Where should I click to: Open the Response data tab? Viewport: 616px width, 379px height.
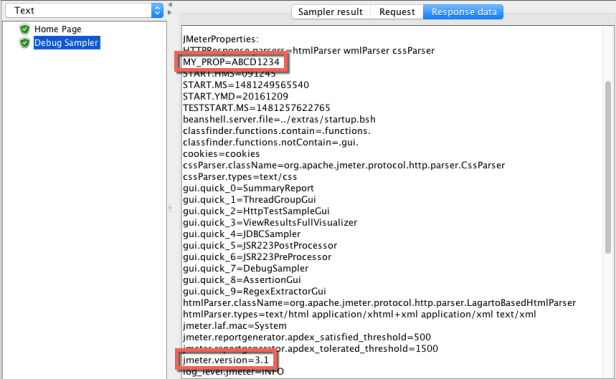[x=464, y=12]
